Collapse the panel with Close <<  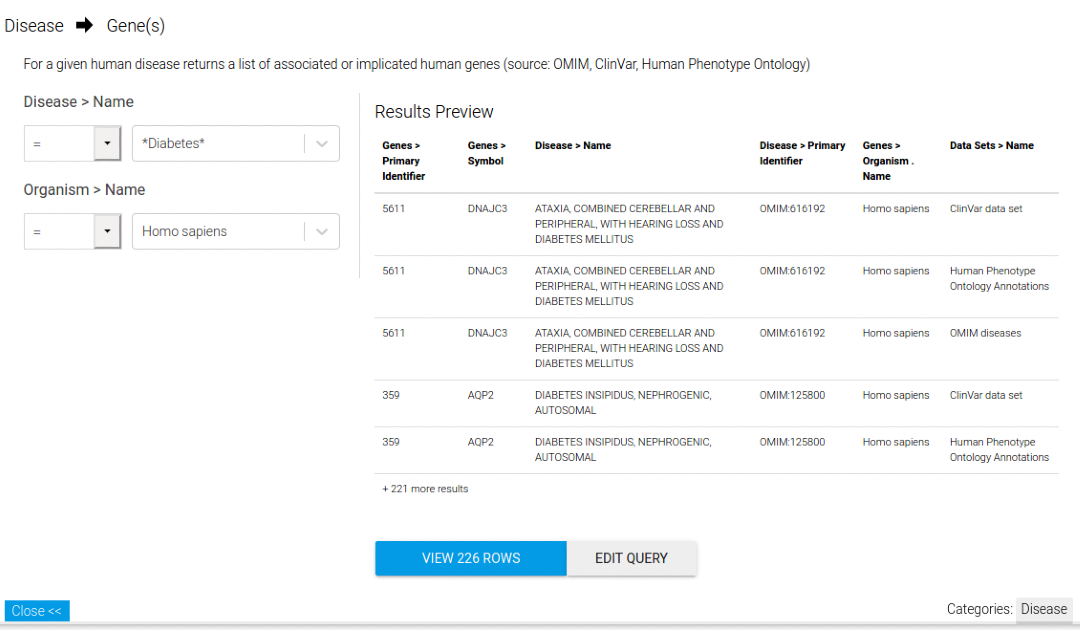(37, 611)
